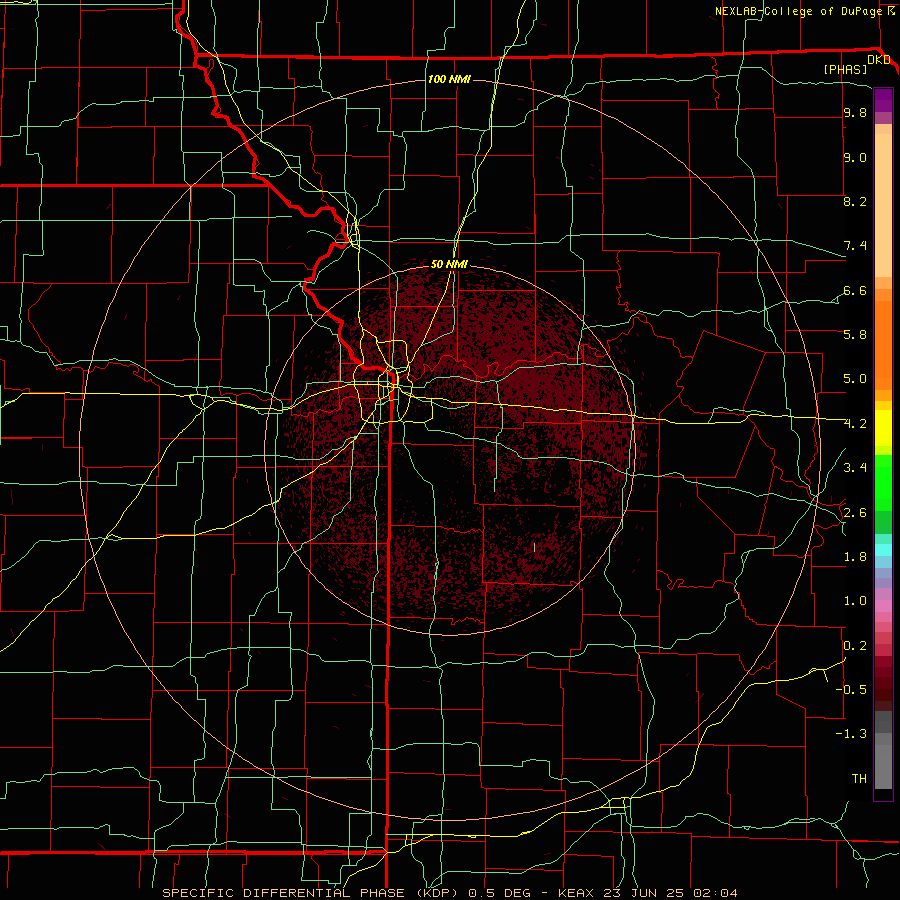The width and height of the screenshot is (900, 900).
Task: Click the 7.4 scale value
Action: (855, 246)
